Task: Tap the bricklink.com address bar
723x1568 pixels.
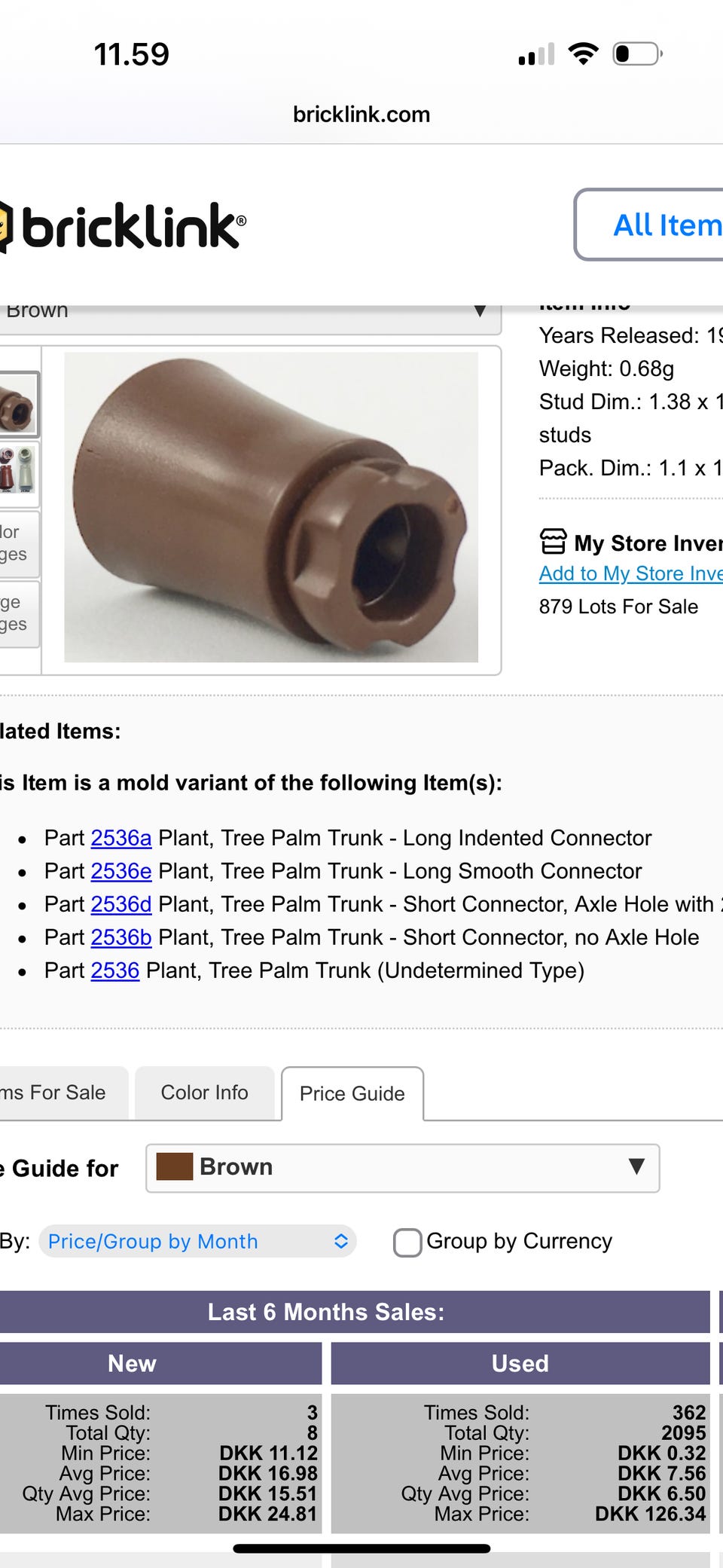Action: pyautogui.click(x=361, y=115)
